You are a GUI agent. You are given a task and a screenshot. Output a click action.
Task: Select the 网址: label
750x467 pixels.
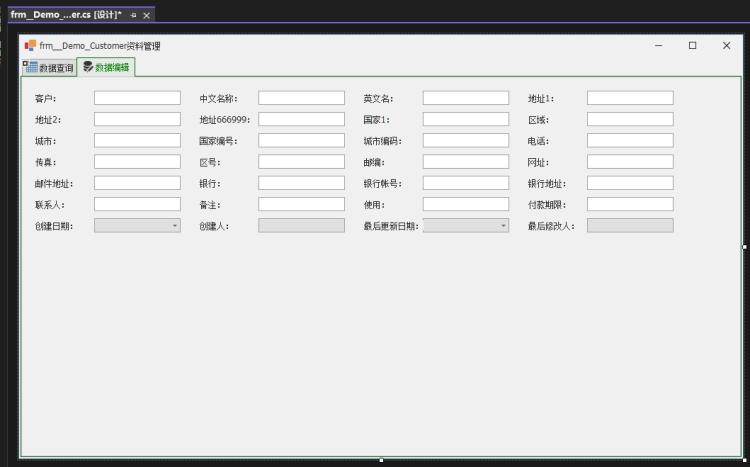(x=539, y=163)
